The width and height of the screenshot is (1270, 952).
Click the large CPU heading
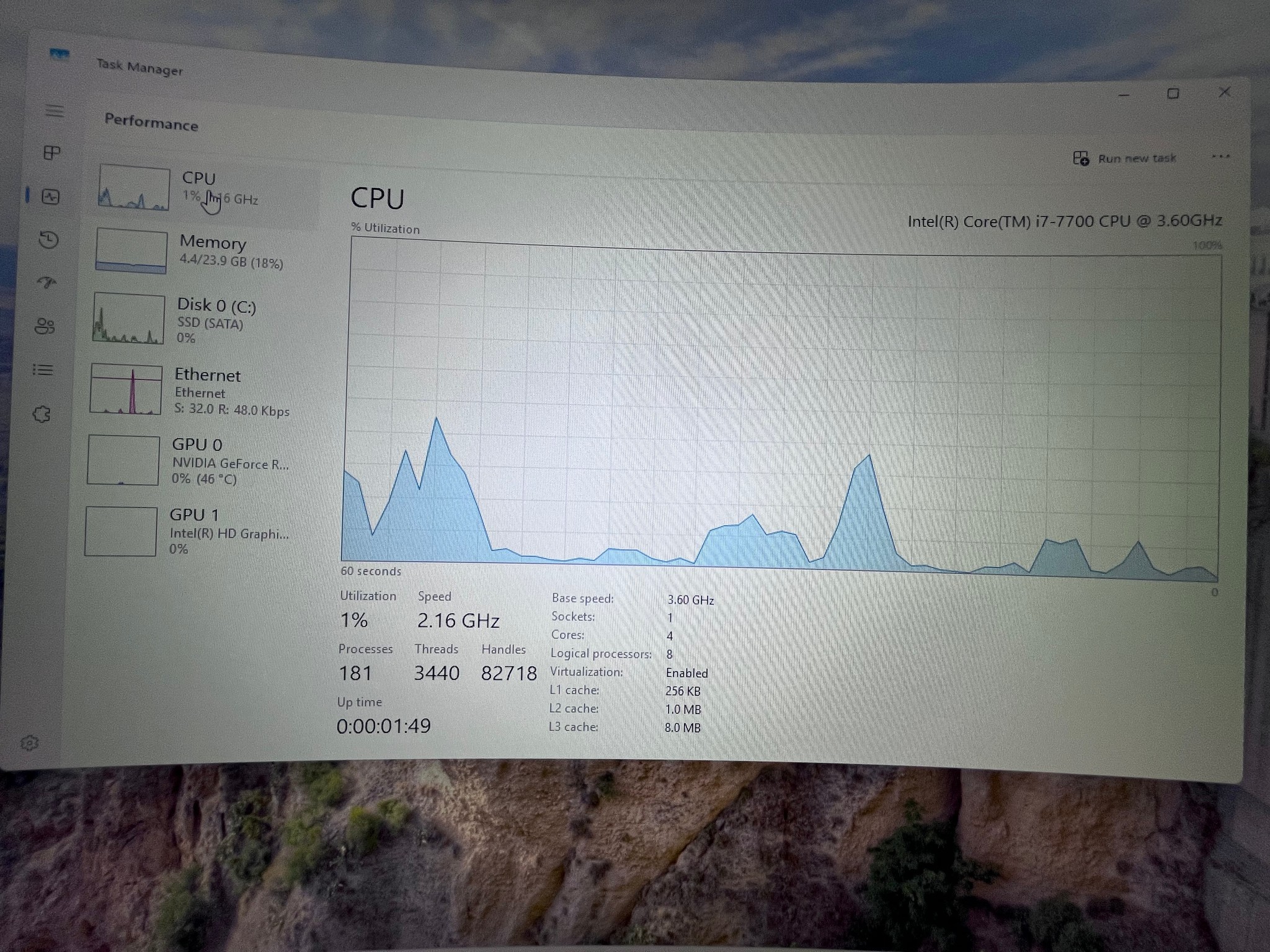378,198
